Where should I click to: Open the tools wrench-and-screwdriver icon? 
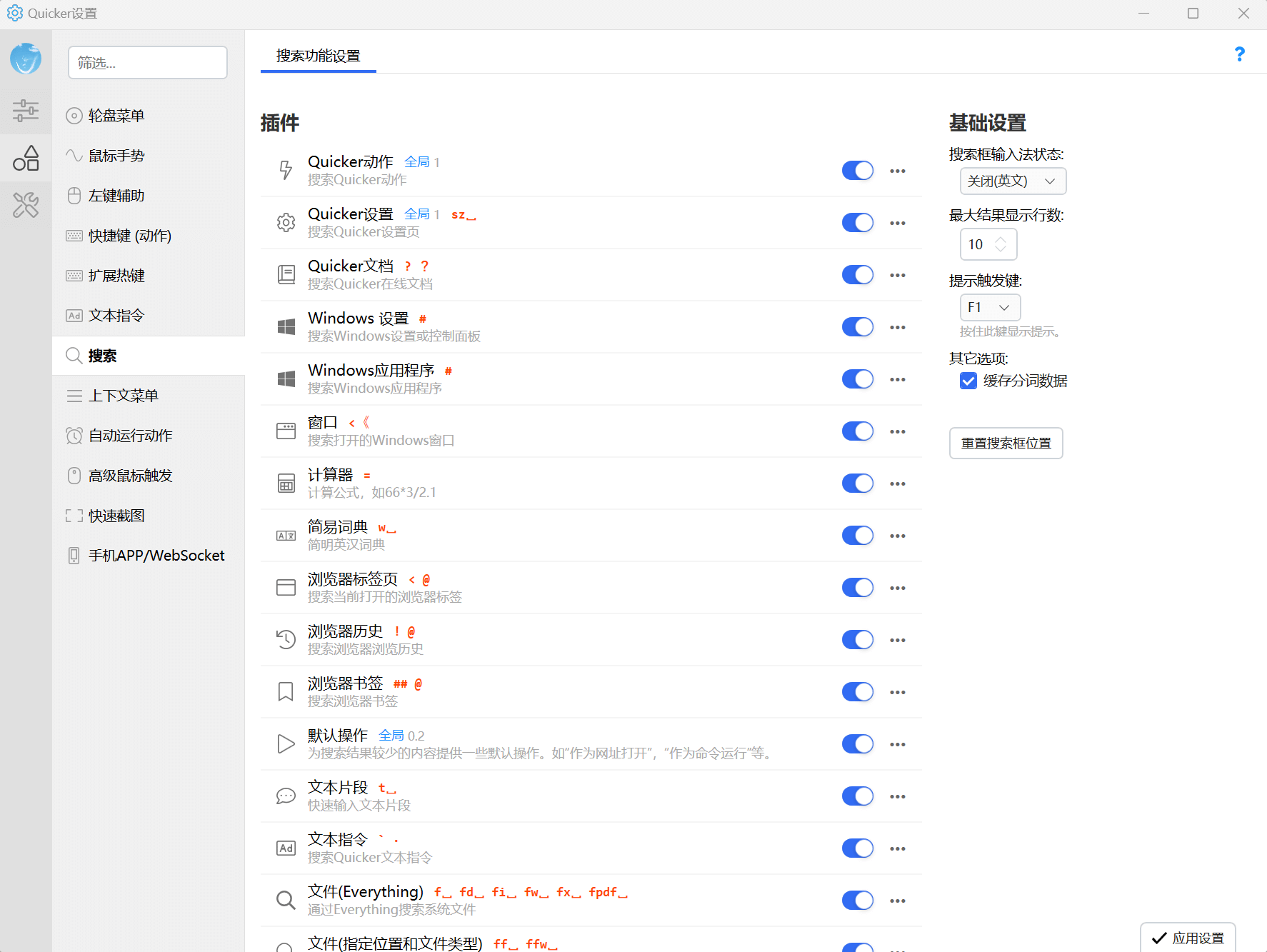tap(26, 206)
